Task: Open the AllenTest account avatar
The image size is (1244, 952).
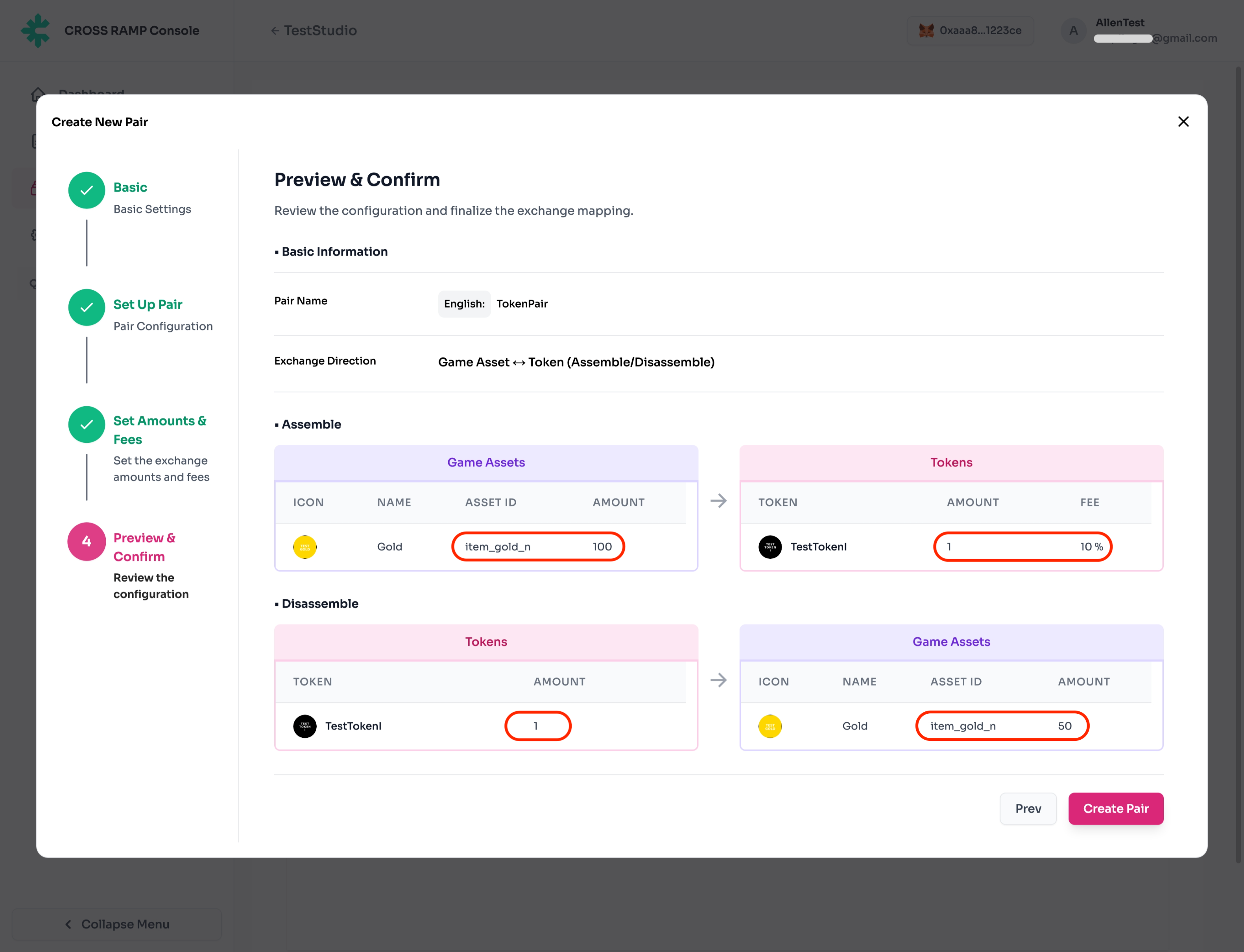Action: click(1073, 31)
